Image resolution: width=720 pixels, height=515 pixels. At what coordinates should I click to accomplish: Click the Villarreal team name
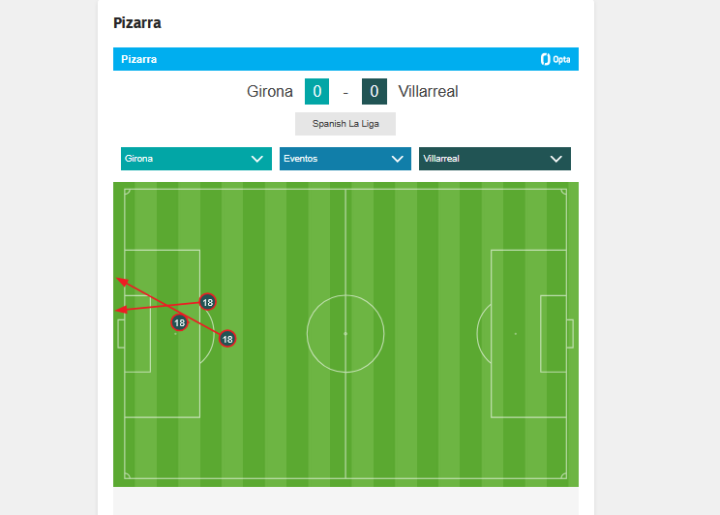(x=428, y=91)
